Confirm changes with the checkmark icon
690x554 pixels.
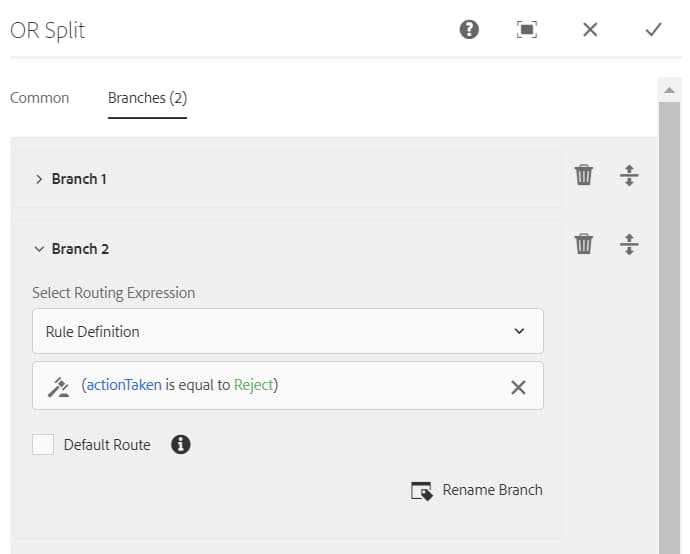click(653, 30)
